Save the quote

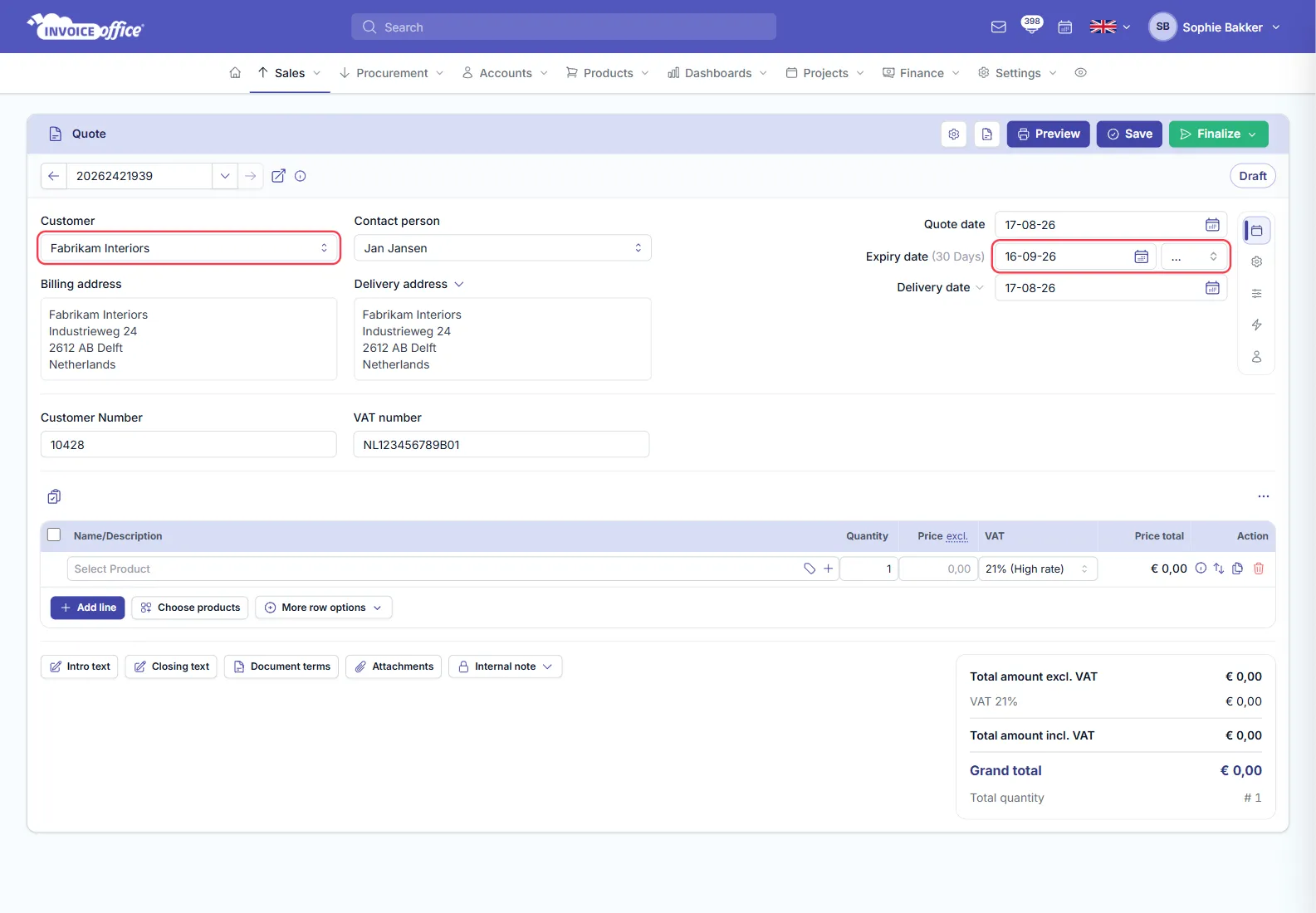click(x=1129, y=134)
